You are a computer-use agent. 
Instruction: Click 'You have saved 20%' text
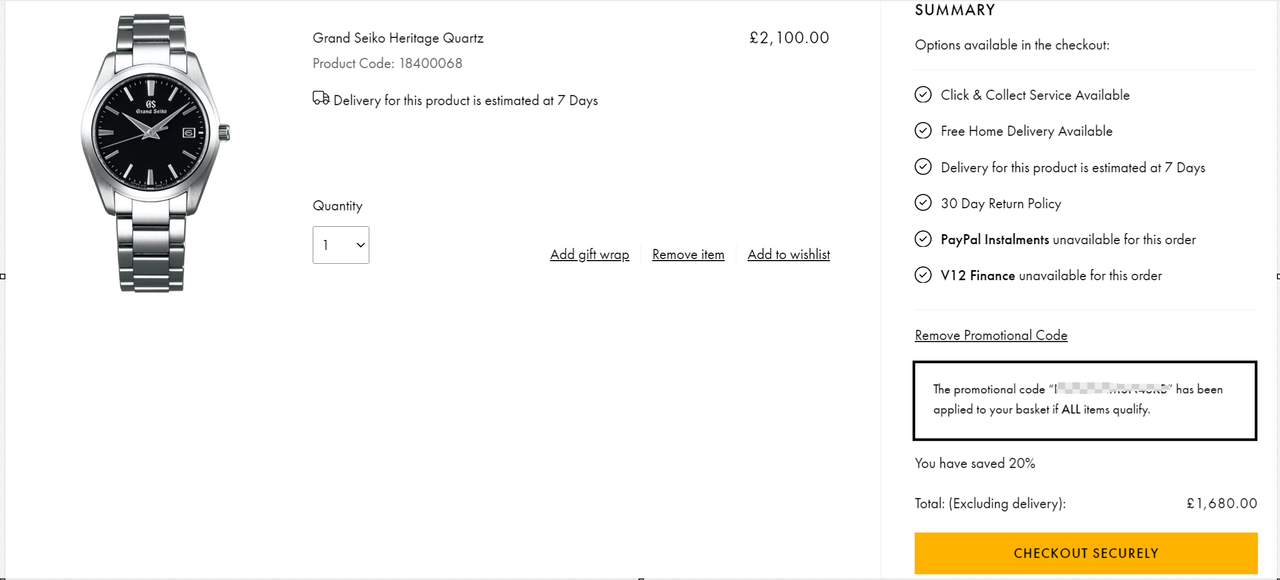pyautogui.click(x=975, y=463)
